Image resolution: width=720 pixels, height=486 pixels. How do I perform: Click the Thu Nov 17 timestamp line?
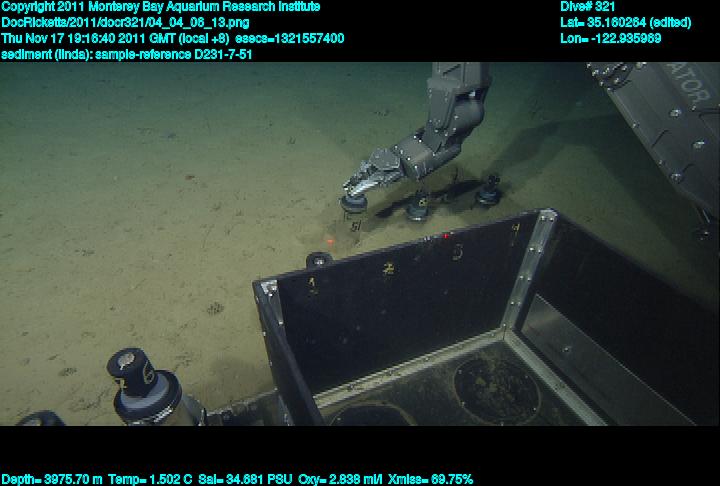[172, 38]
